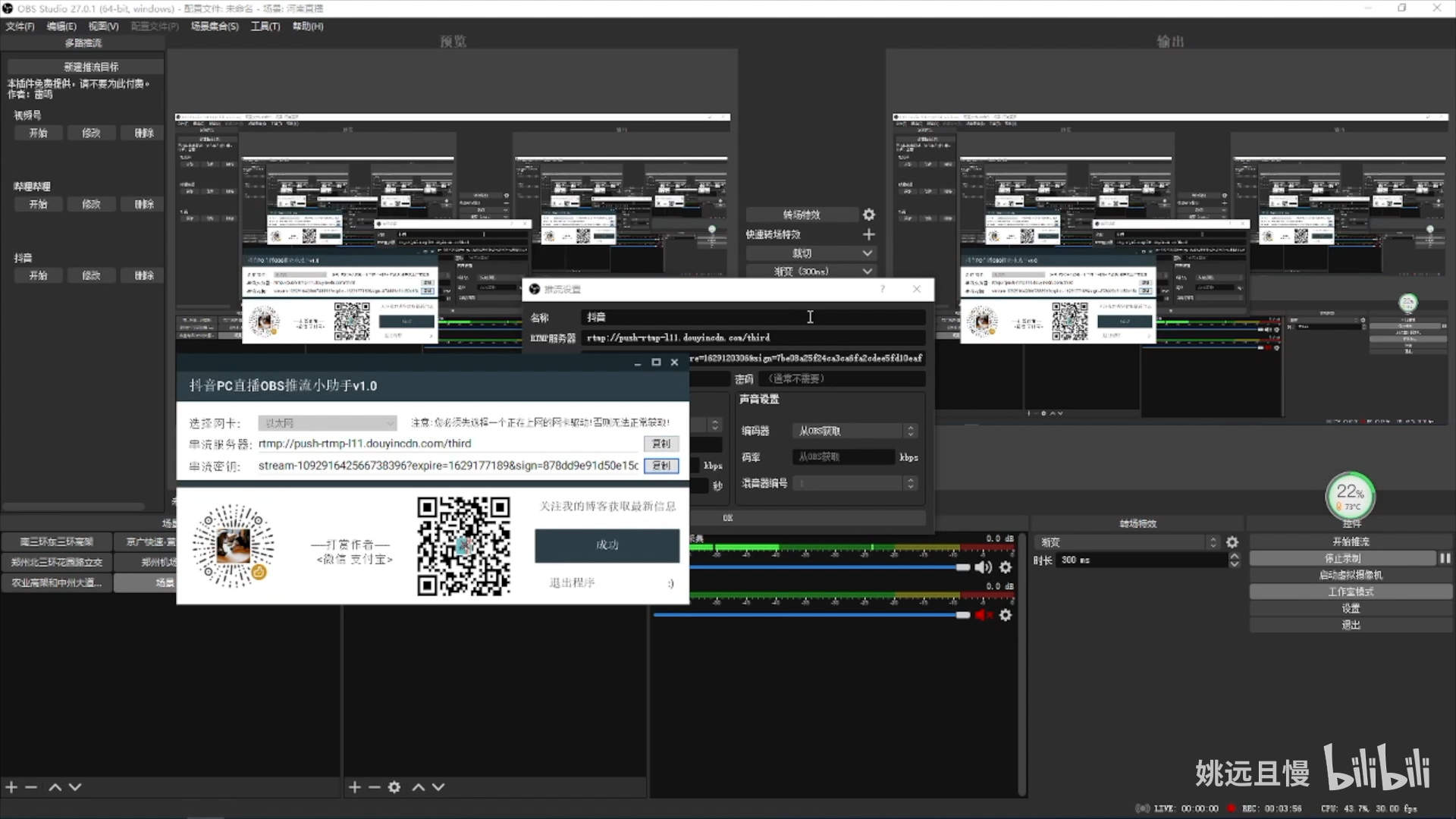This screenshot has width=1456, height=819.
Task: Open the 场景集合(S) menu
Action: (215, 27)
